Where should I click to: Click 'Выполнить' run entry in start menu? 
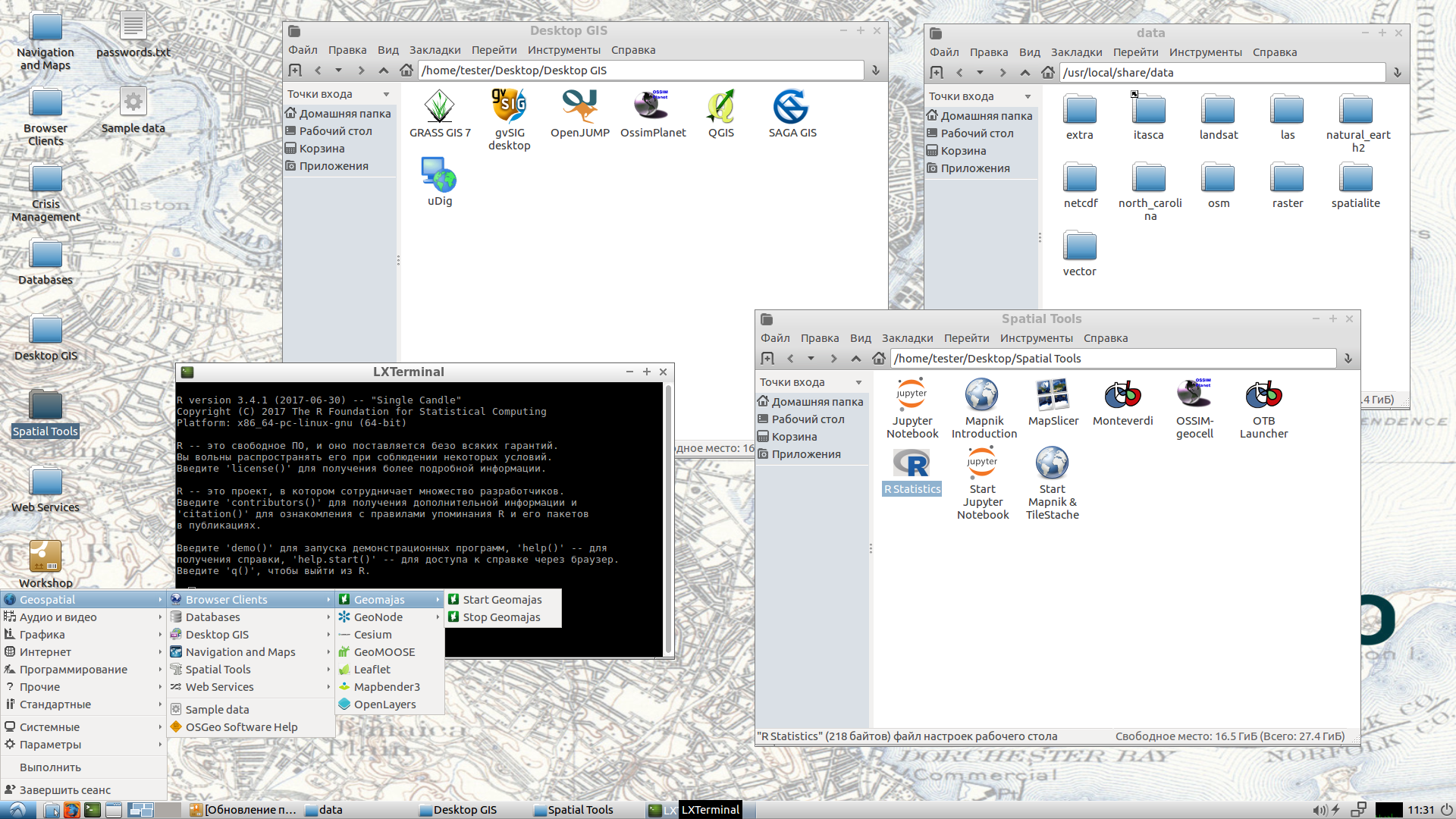click(83, 767)
